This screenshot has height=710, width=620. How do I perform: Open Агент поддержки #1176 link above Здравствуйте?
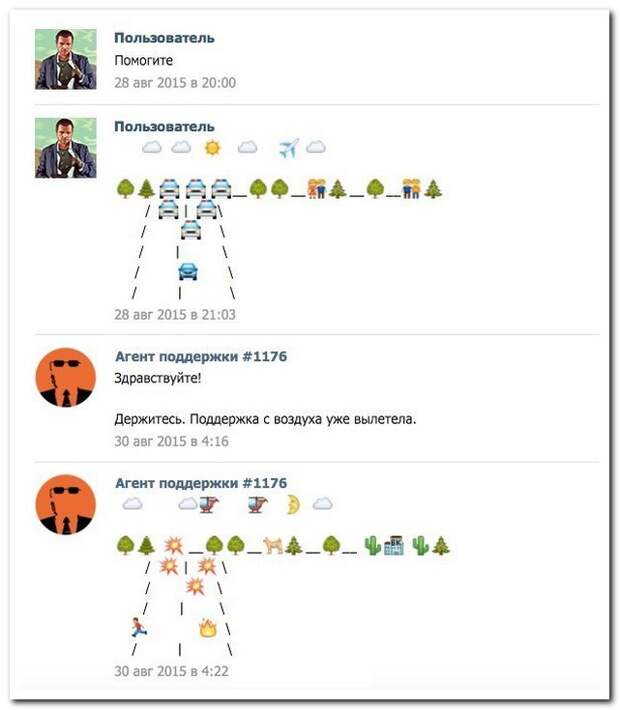click(201, 356)
